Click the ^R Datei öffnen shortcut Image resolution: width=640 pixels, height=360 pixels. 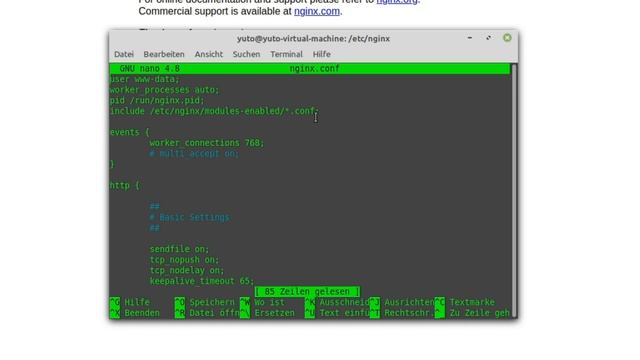pyautogui.click(x=207, y=313)
